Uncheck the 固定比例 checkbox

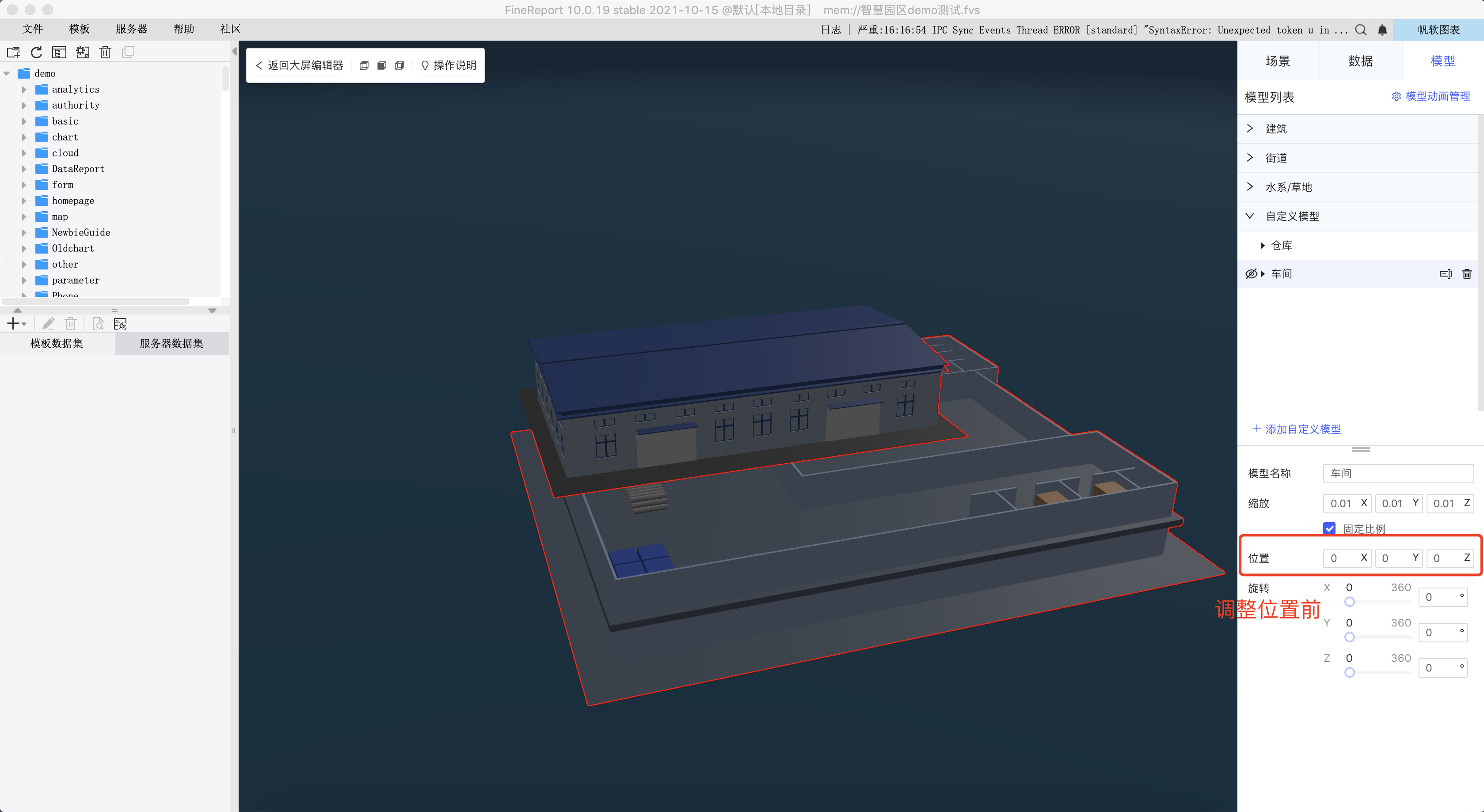tap(1330, 528)
